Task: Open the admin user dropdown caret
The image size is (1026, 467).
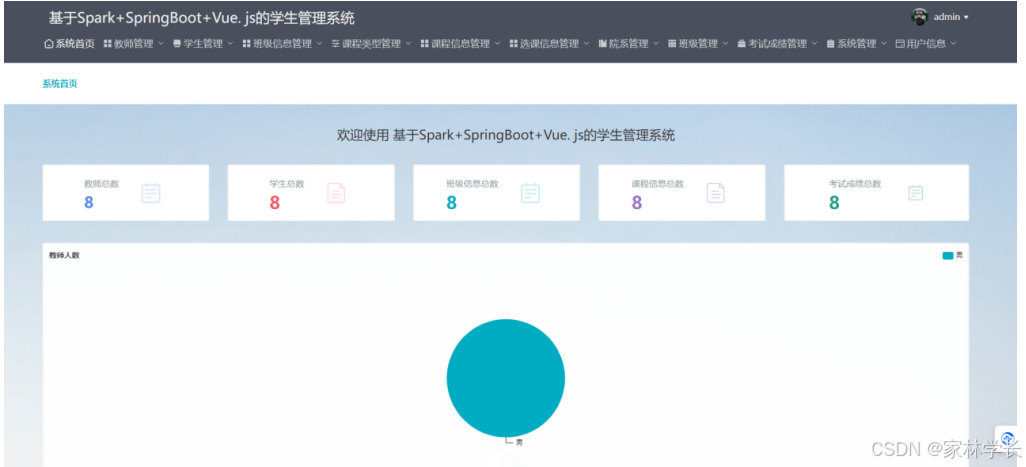Action: 966,18
